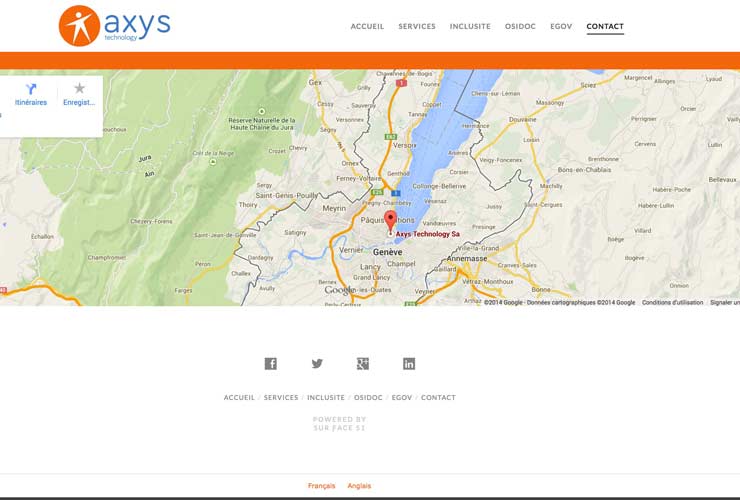Click the Powered by Sur Face 51 credit
The width and height of the screenshot is (740, 500).
[339, 424]
